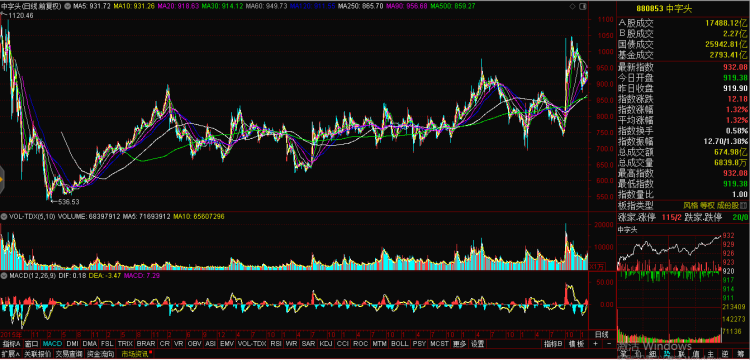Click the plus button to zoom in the chart
The width and height of the screenshot is (750, 360).
coord(596,343)
